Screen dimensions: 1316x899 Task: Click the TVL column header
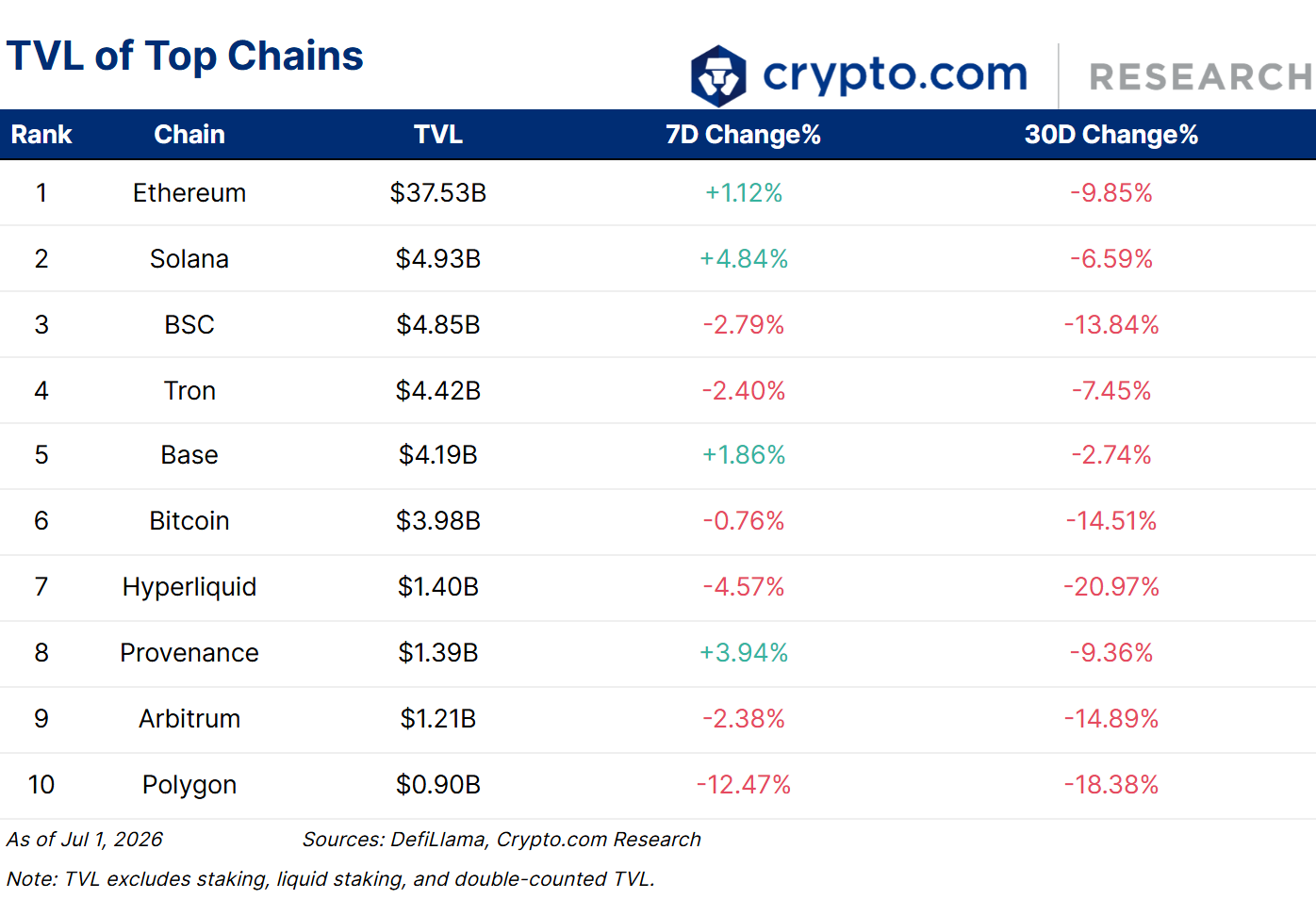pyautogui.click(x=438, y=135)
